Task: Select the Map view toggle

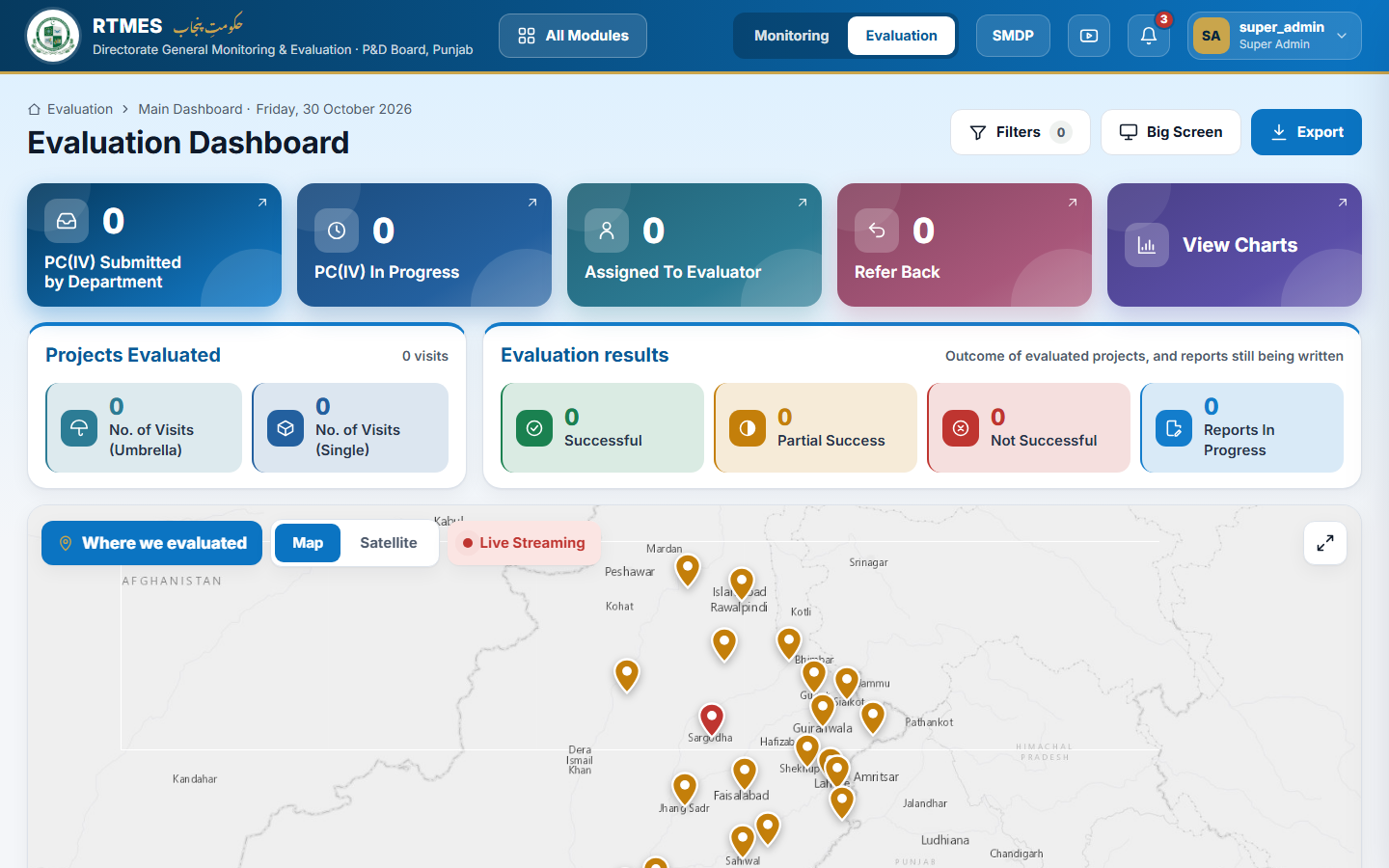Action: [308, 543]
